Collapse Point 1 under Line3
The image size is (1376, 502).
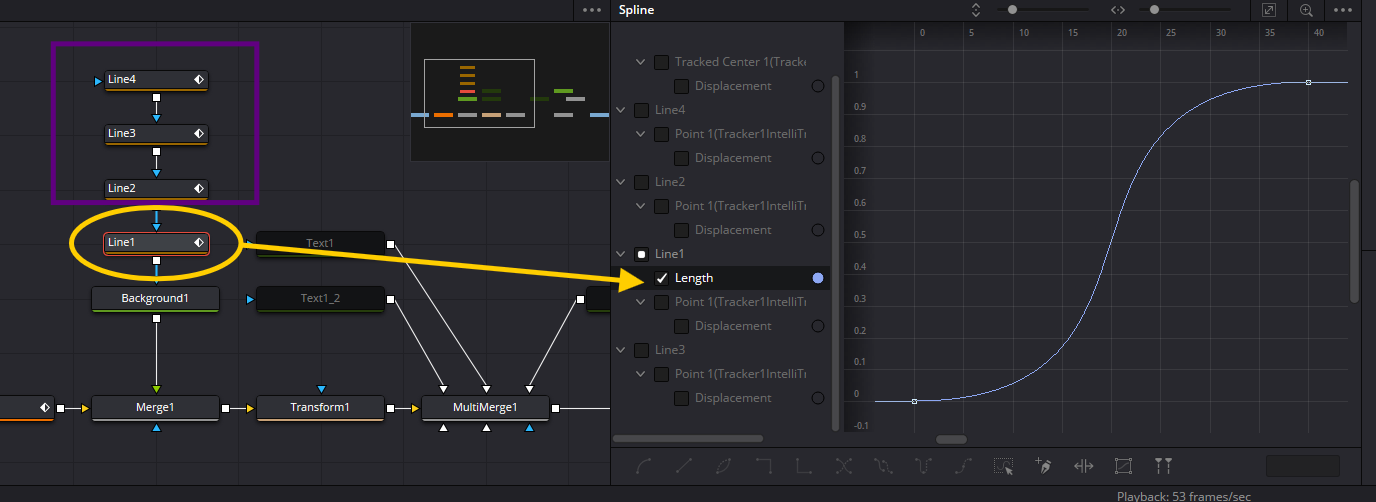(x=641, y=374)
